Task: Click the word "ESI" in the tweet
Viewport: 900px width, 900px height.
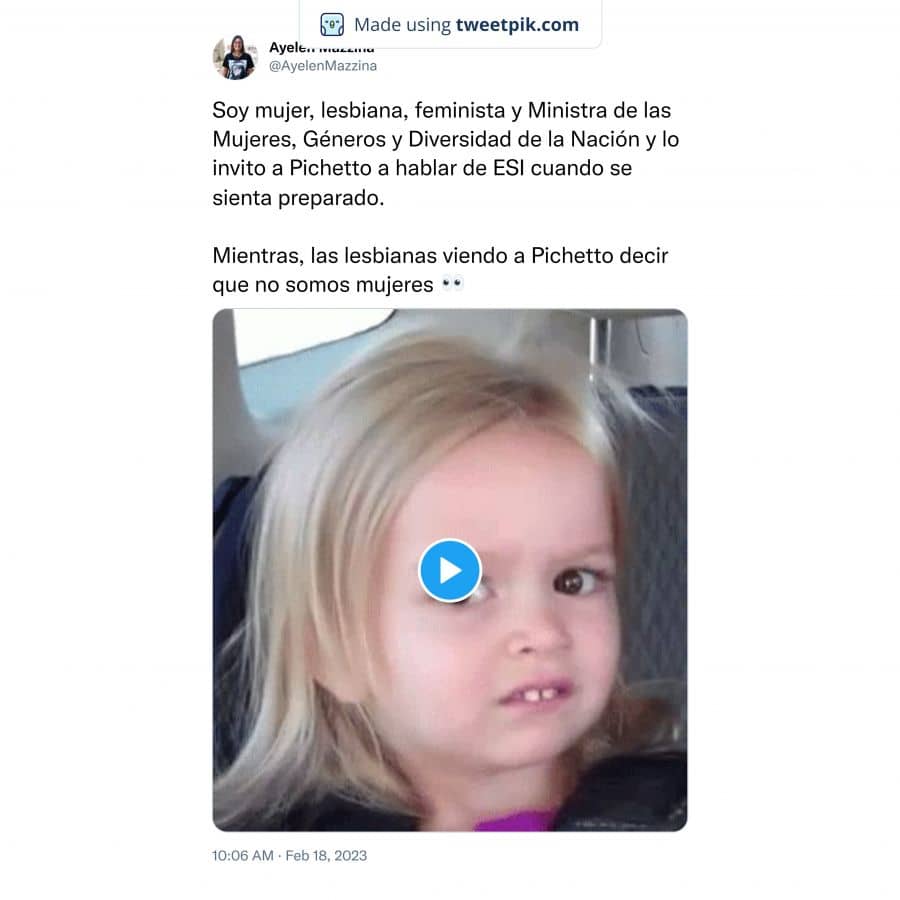Action: pyautogui.click(x=509, y=168)
